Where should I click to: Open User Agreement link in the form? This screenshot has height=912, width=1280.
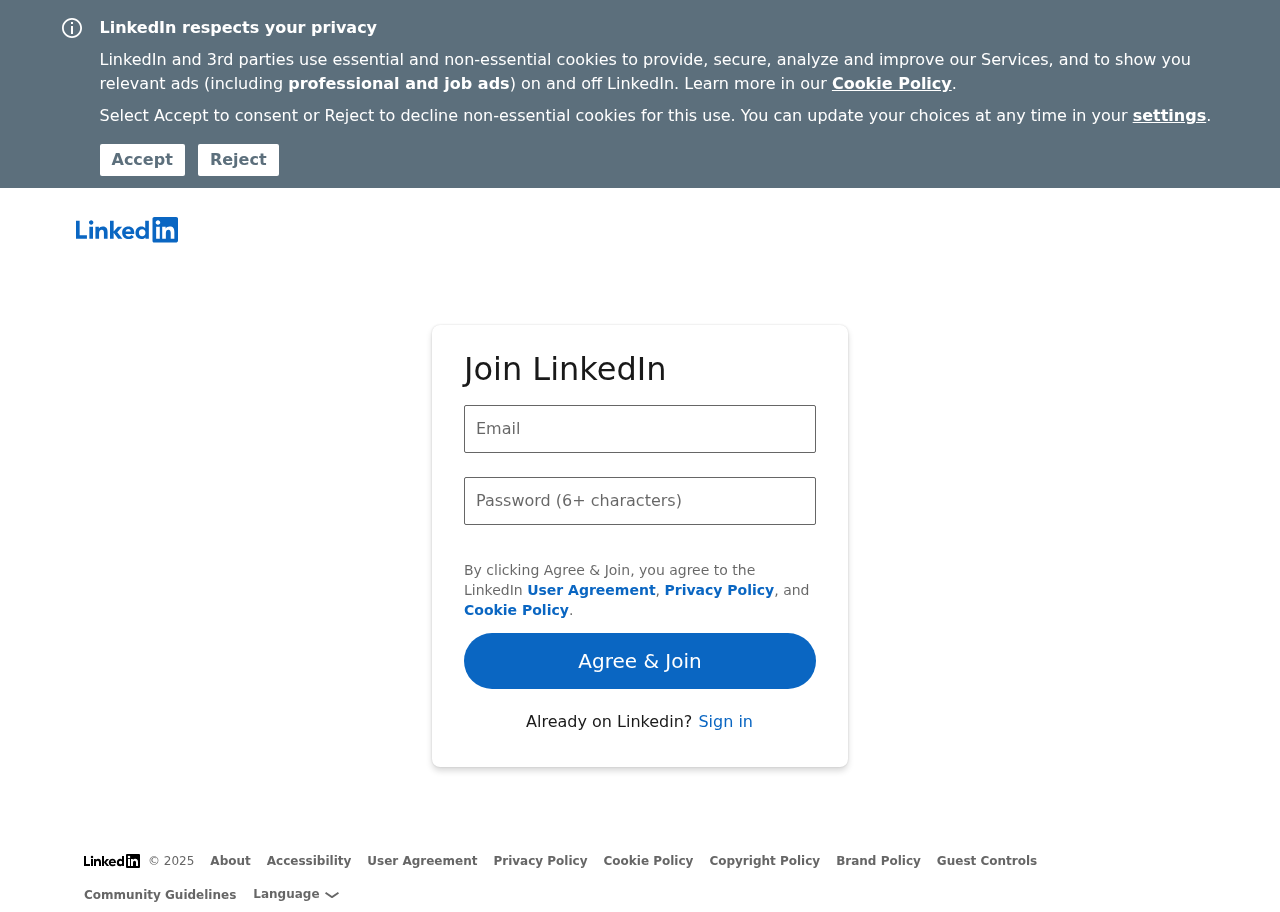coord(591,590)
